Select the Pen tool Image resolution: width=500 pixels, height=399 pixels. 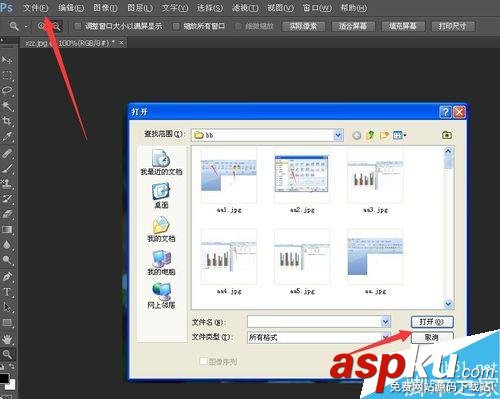pyautogui.click(x=7, y=277)
